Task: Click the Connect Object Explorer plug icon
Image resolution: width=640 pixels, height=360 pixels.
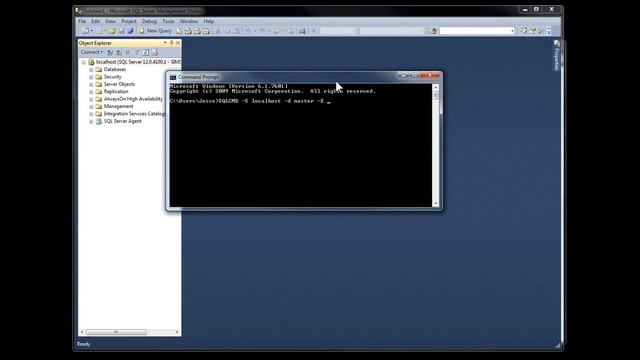Action: [x=109, y=52]
